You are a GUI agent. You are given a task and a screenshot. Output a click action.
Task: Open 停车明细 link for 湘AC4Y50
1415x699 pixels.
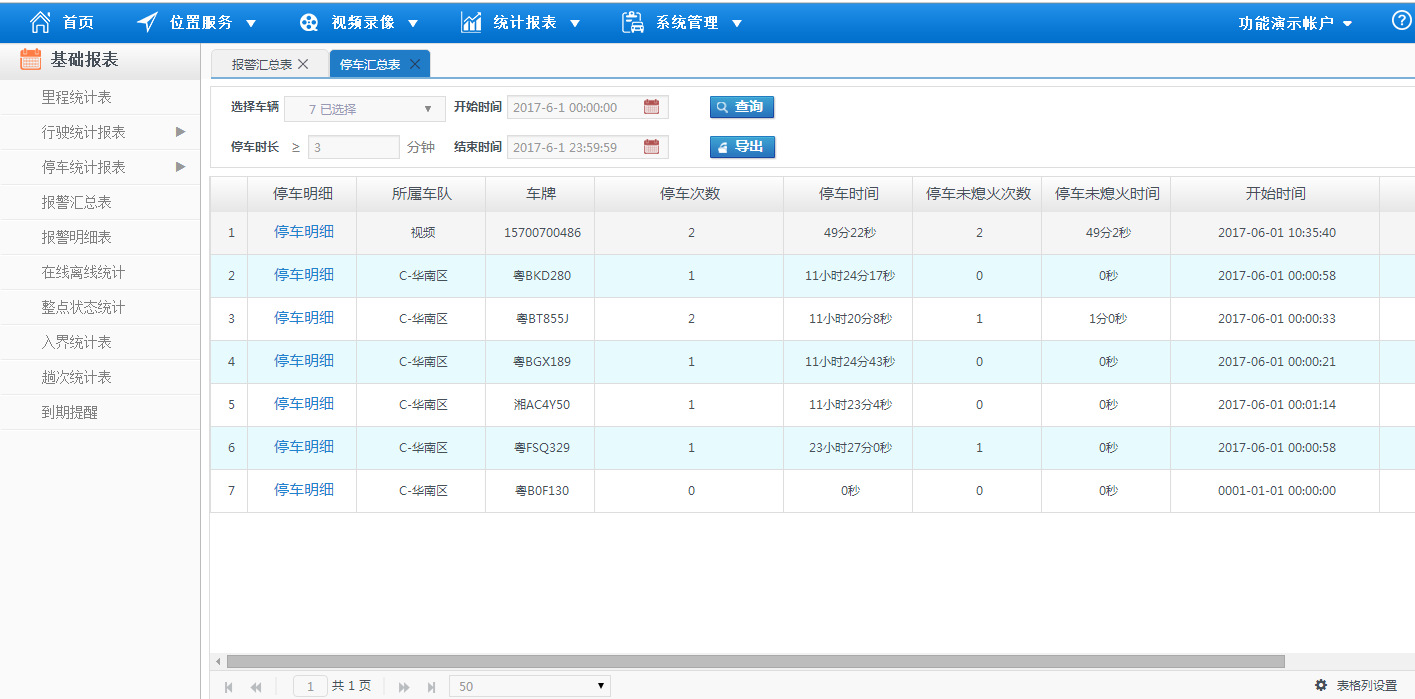tap(304, 403)
